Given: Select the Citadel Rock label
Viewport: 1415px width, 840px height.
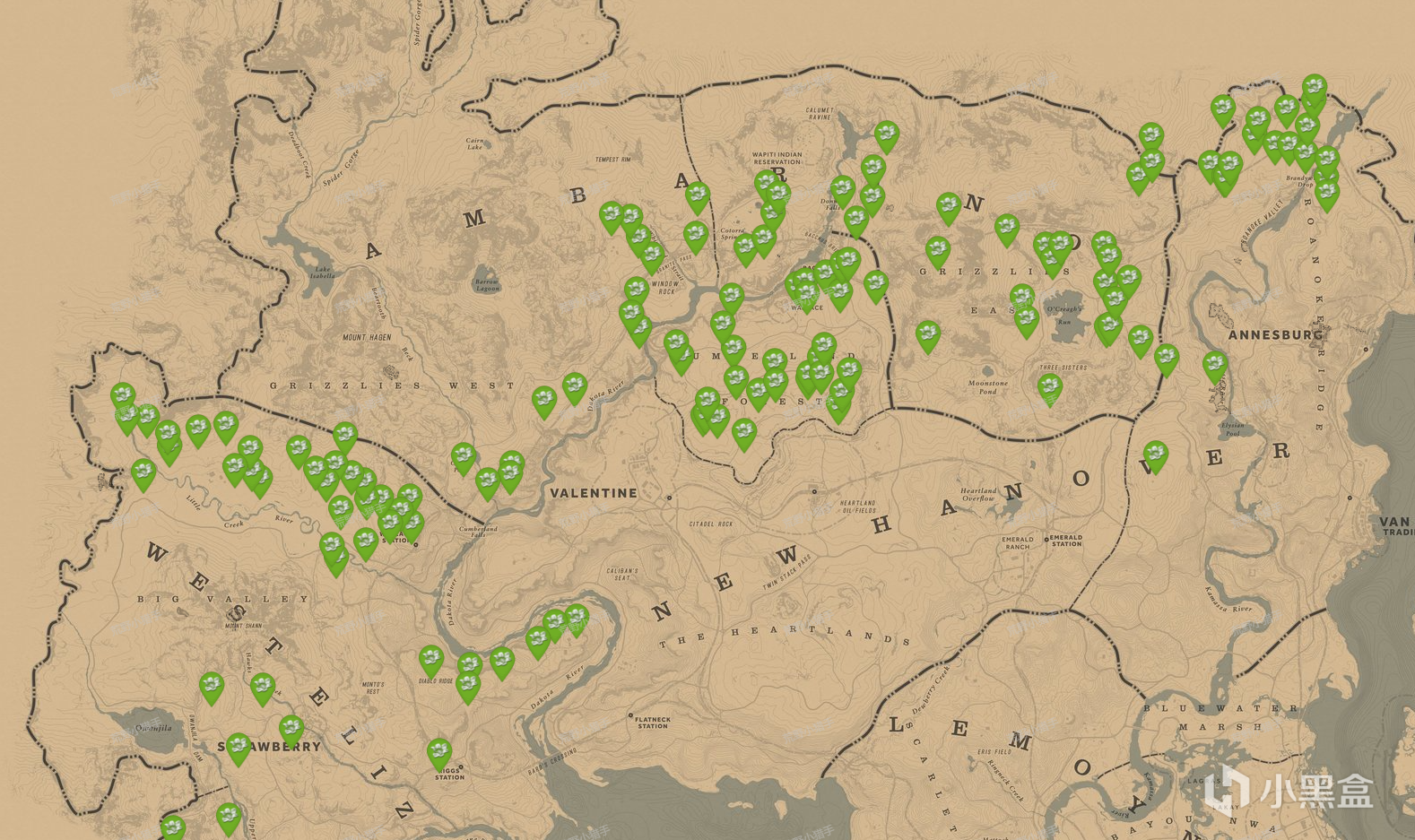Looking at the screenshot, I should (711, 524).
